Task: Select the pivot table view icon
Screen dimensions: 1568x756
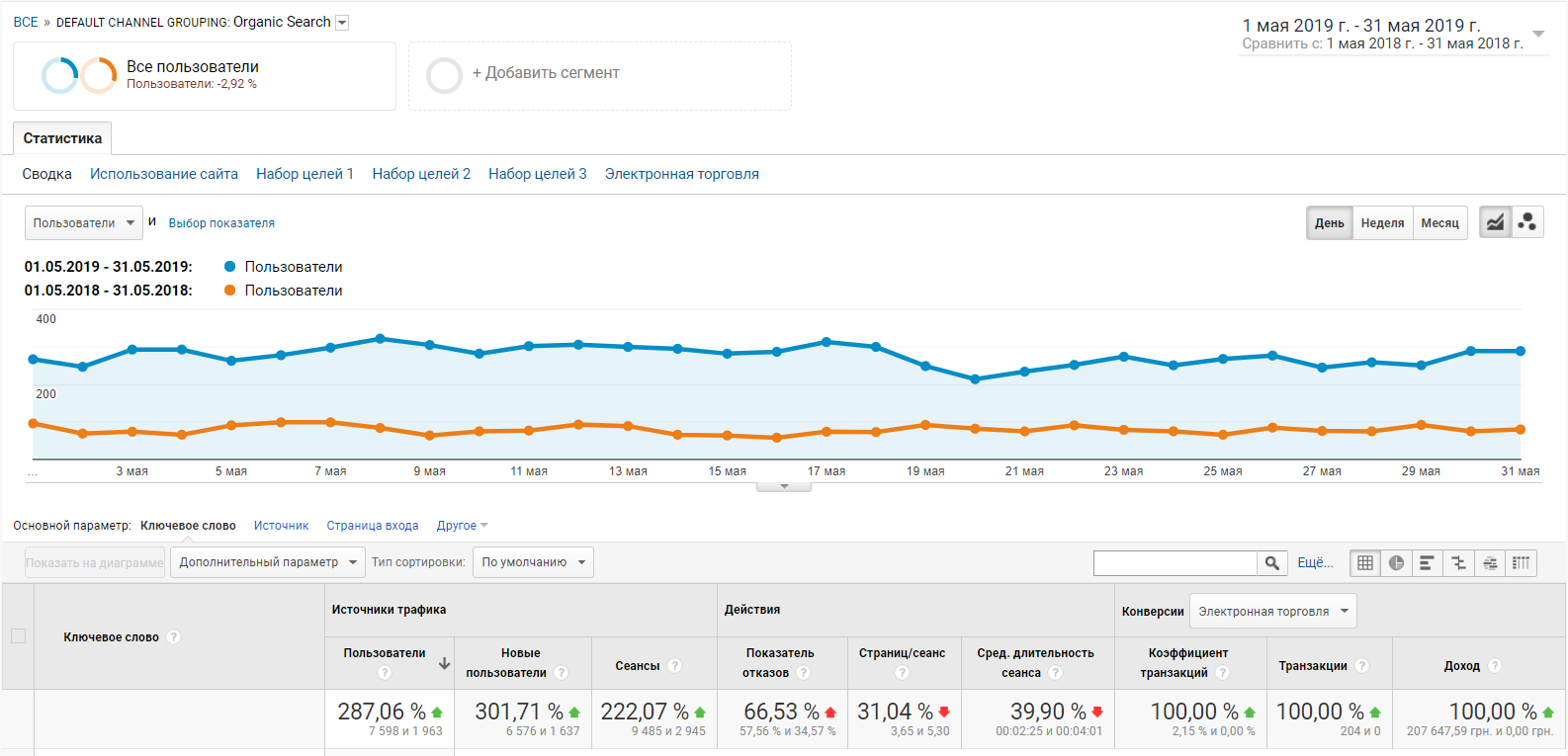Action: 1521,563
